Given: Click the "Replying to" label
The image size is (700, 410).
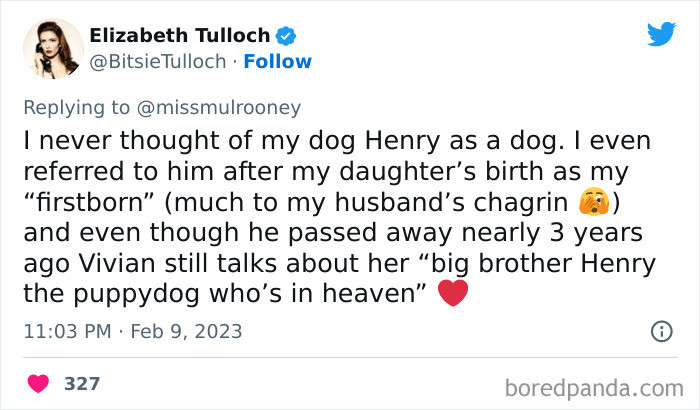Looking at the screenshot, I should tap(77, 105).
